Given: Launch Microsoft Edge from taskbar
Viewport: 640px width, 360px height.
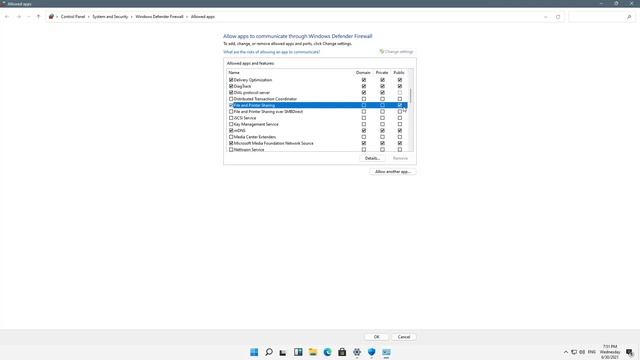Looking at the screenshot, I should (x=327, y=352).
